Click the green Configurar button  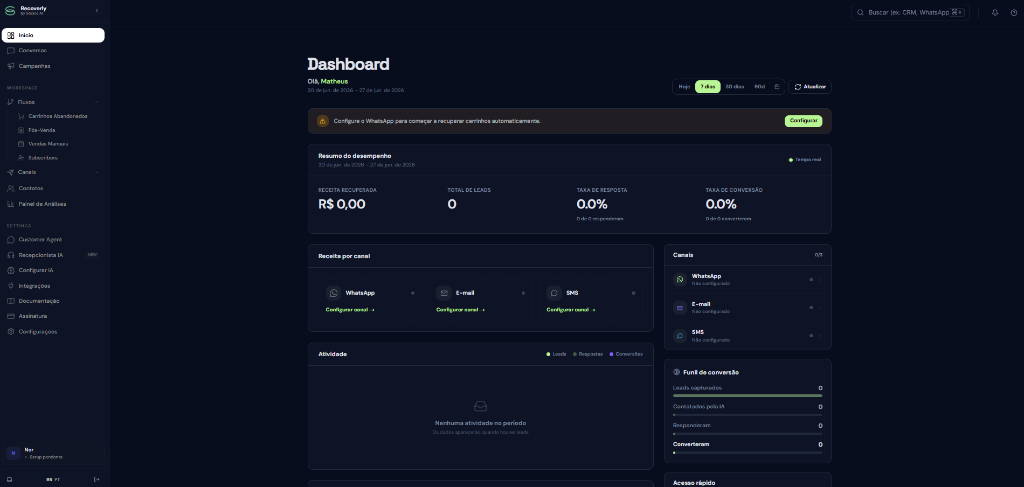803,121
